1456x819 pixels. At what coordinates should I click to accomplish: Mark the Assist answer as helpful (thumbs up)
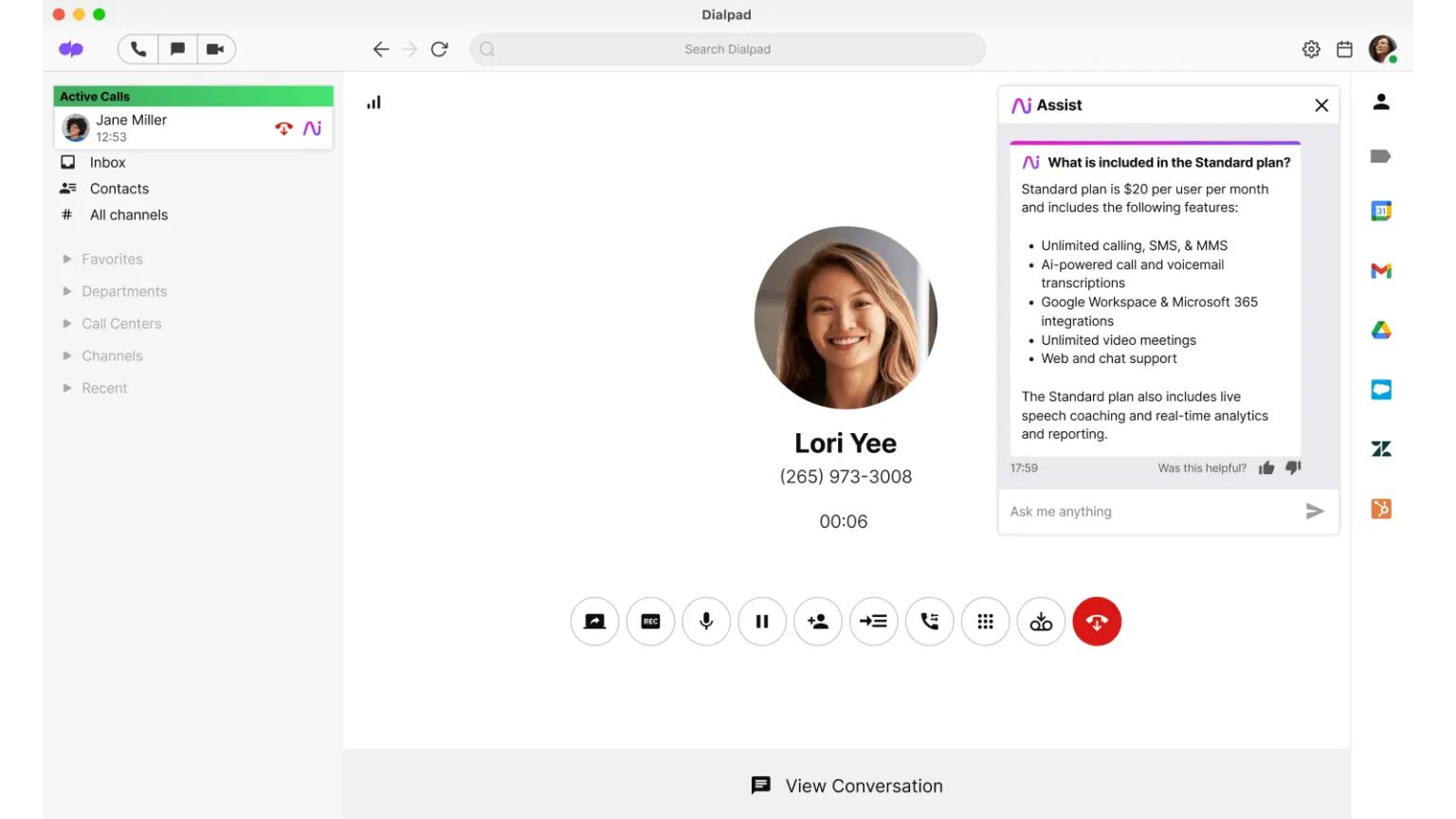pyautogui.click(x=1266, y=468)
